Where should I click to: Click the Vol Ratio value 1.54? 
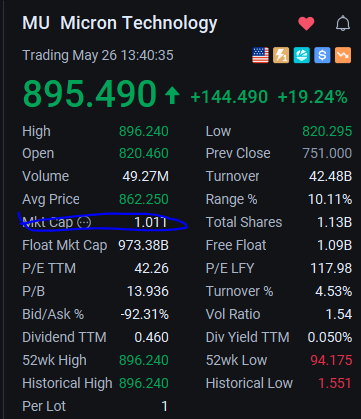pyautogui.click(x=339, y=314)
